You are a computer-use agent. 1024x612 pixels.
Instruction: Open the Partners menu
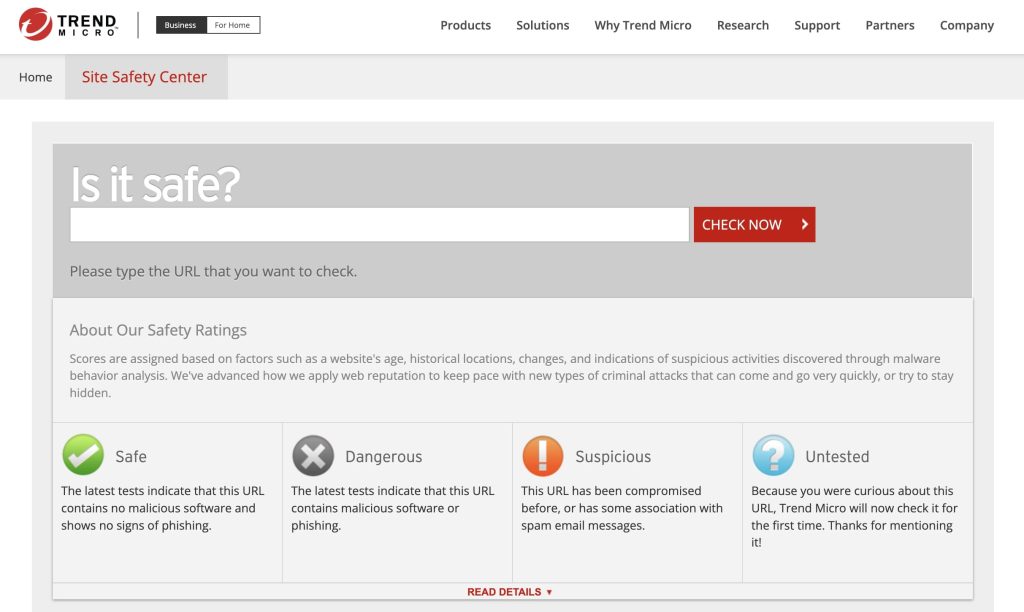click(x=889, y=25)
